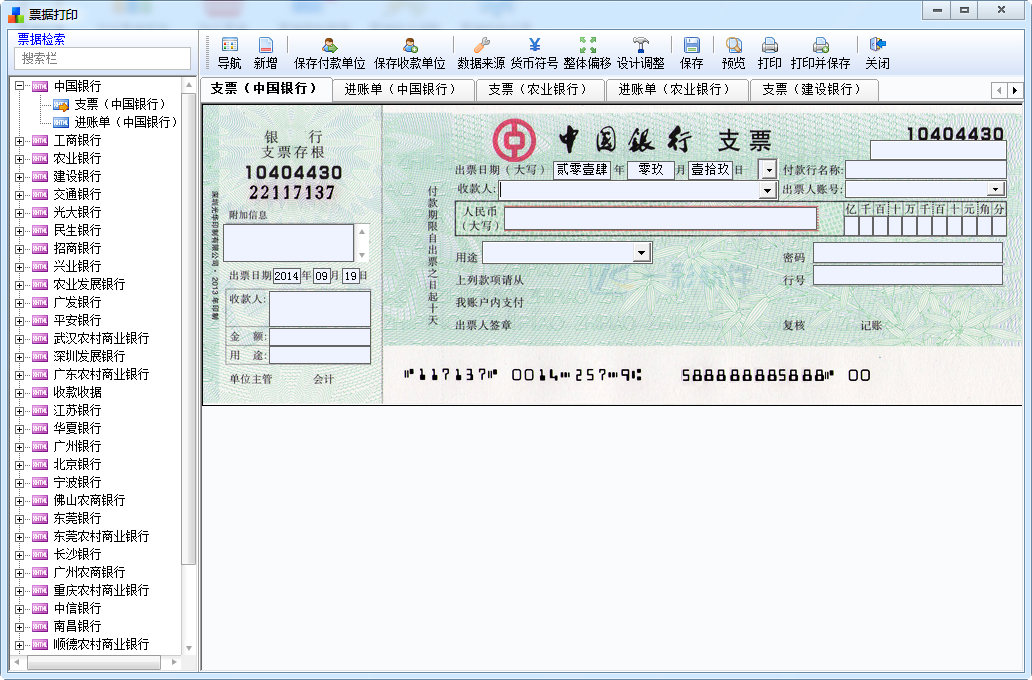1032x680 pixels.
Task: Click the 附加信息 box down scroll arrow
Action: pyautogui.click(x=361, y=255)
